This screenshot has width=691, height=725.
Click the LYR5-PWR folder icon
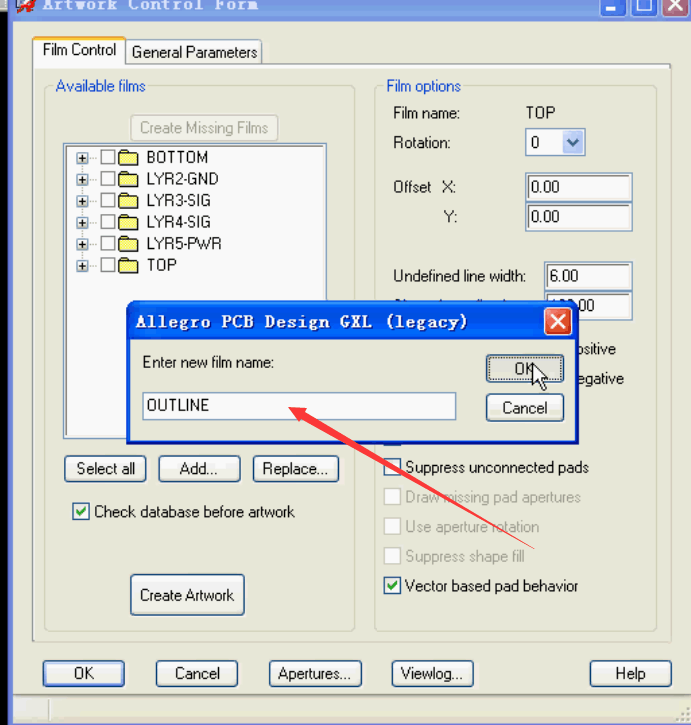128,244
